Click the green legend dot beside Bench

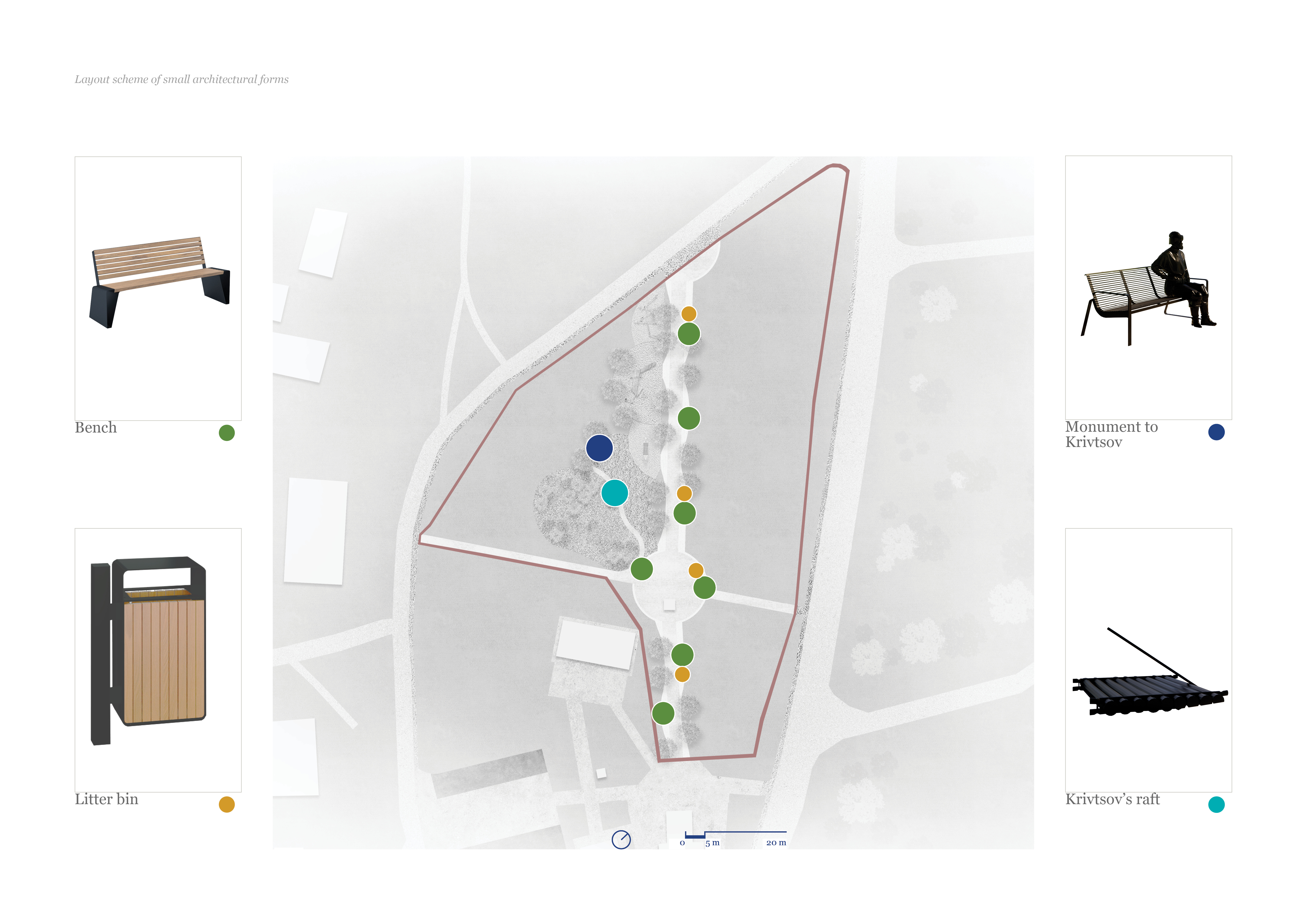coord(227,433)
